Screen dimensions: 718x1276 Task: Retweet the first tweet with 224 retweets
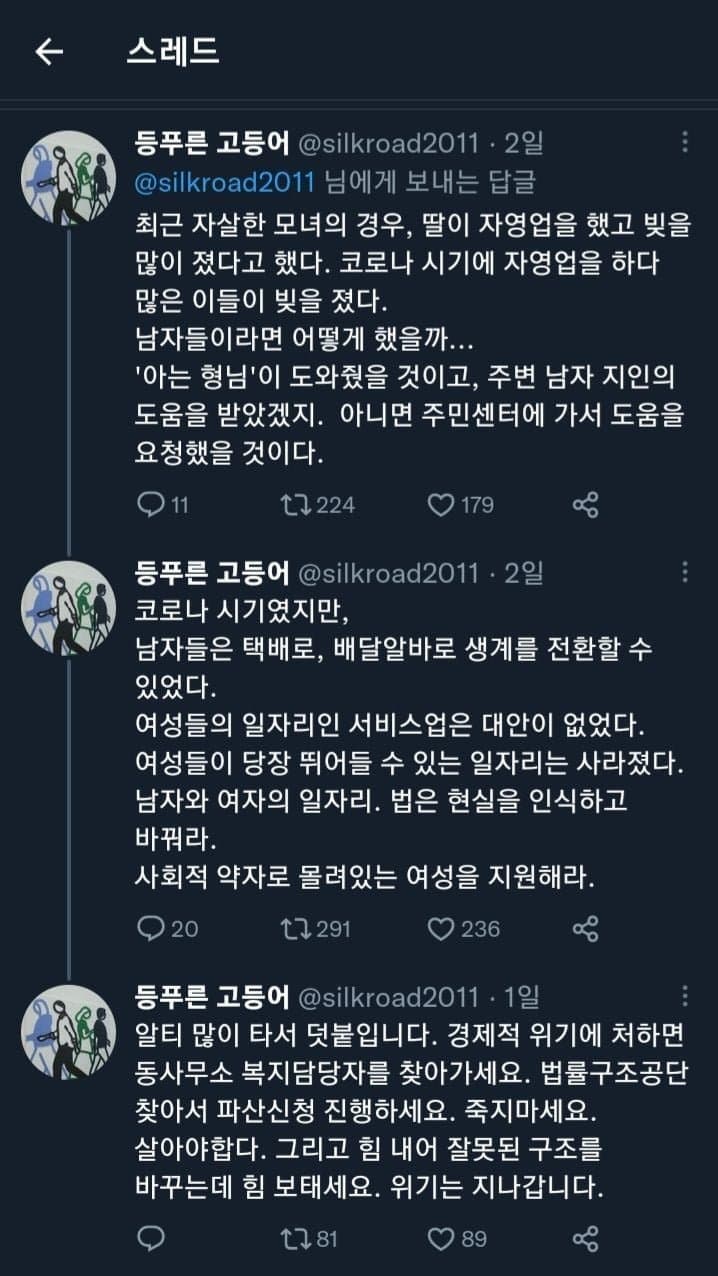(x=295, y=505)
